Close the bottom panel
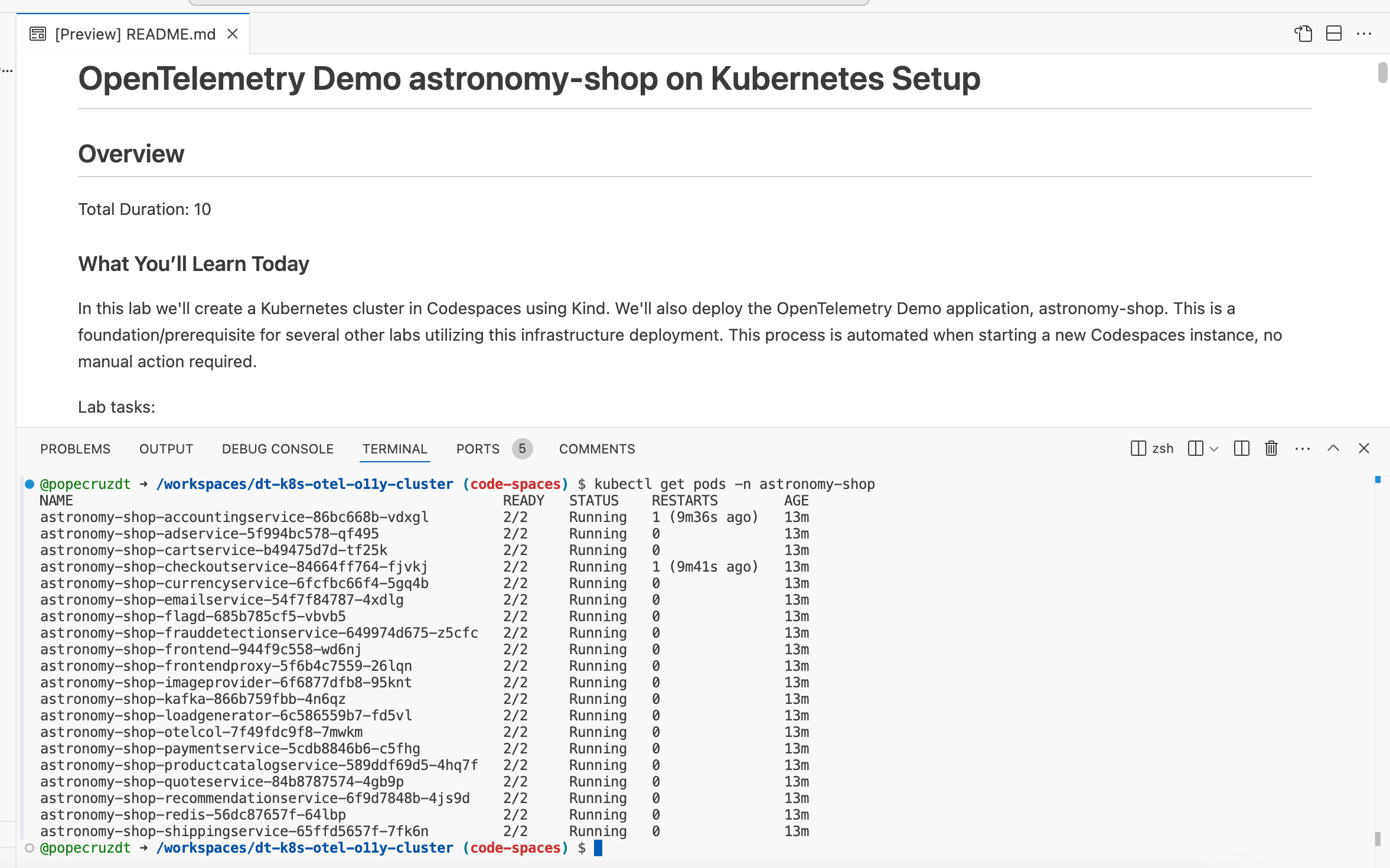 (x=1364, y=448)
